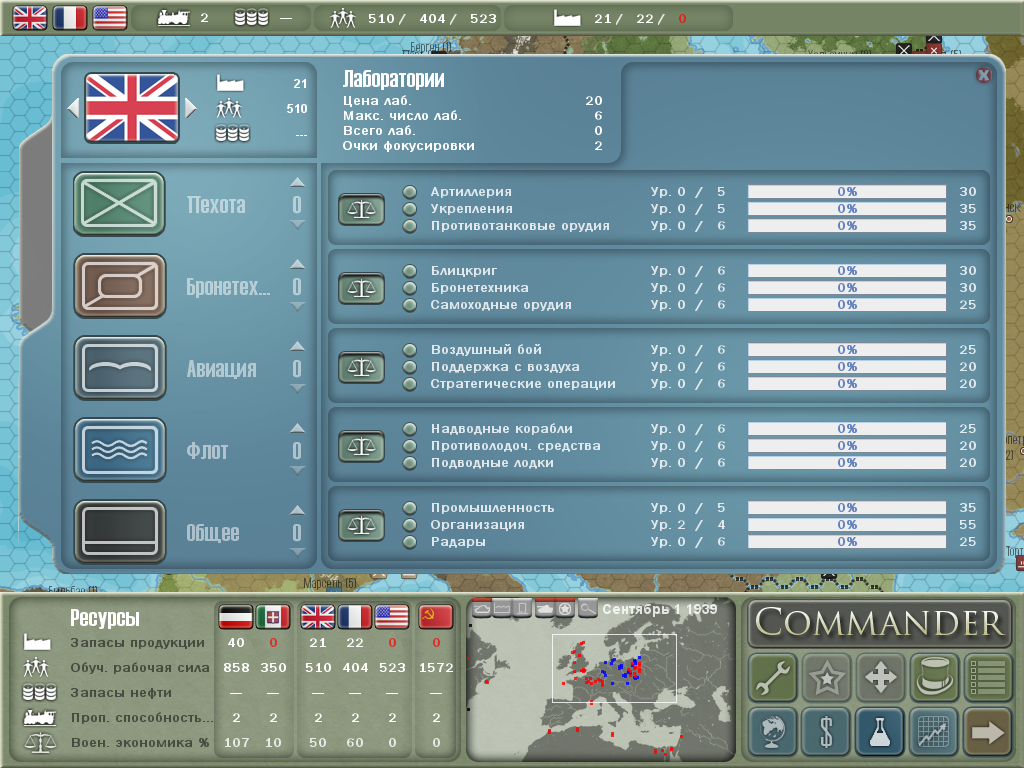Select the French flag in top bar
This screenshot has height=768, width=1024.
[x=70, y=17]
